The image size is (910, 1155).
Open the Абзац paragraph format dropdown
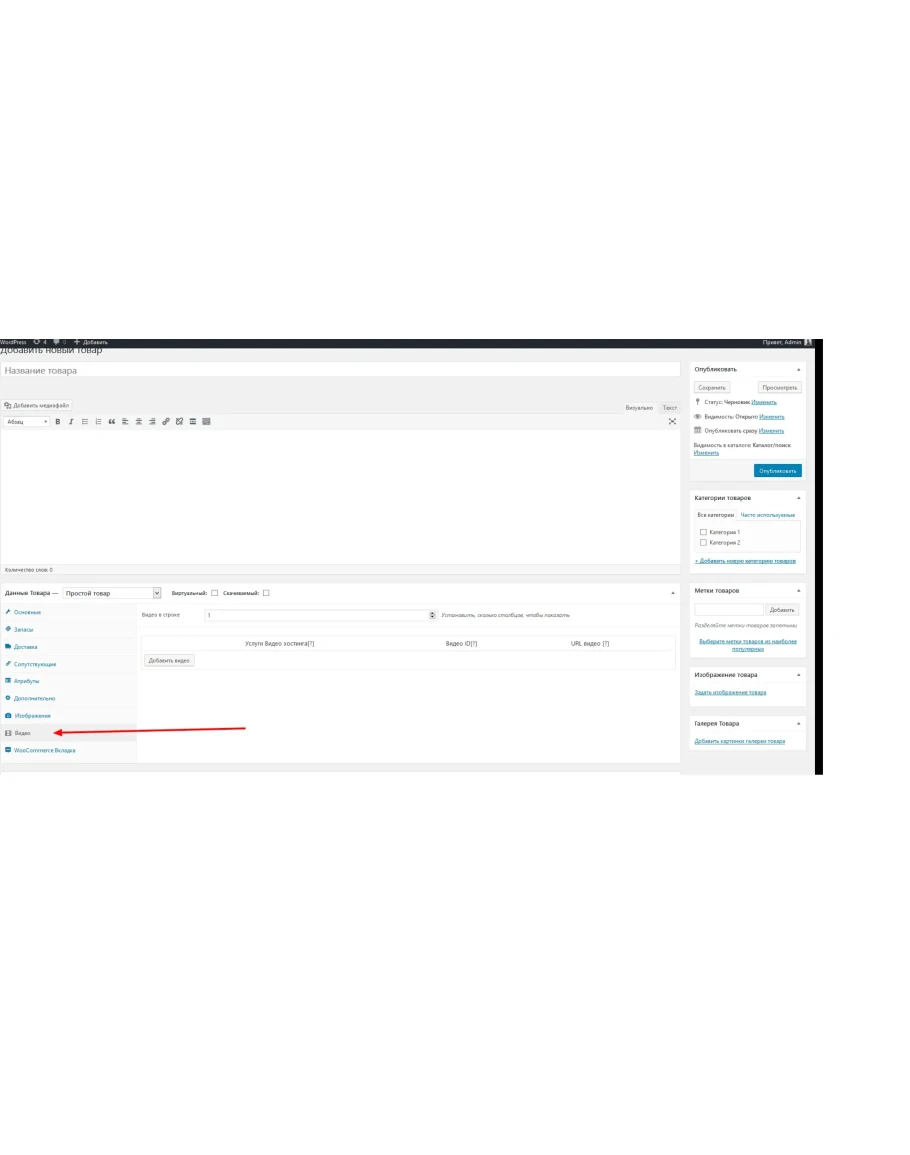pyautogui.click(x=27, y=422)
